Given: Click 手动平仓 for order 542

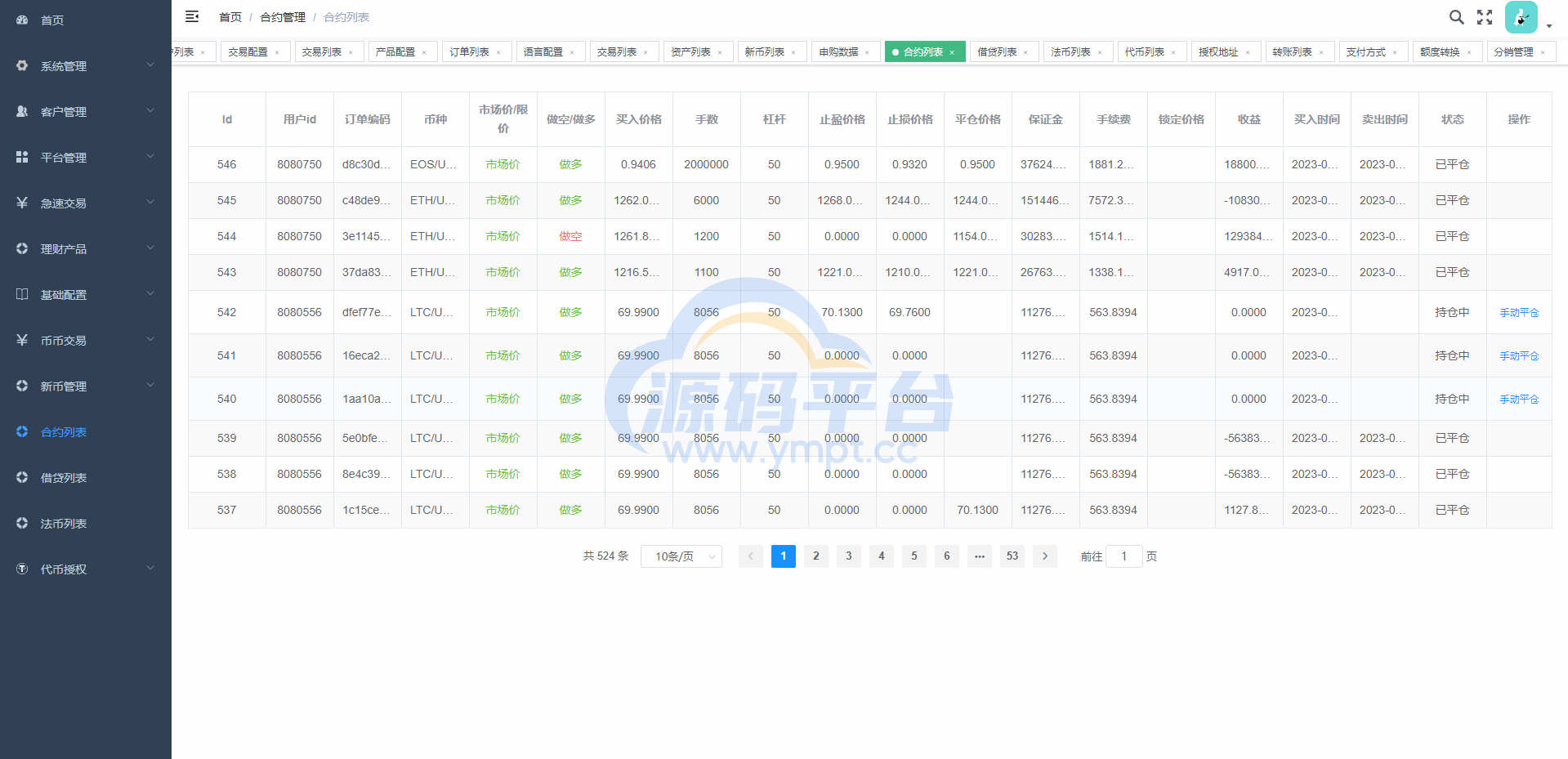Looking at the screenshot, I should (x=1518, y=313).
